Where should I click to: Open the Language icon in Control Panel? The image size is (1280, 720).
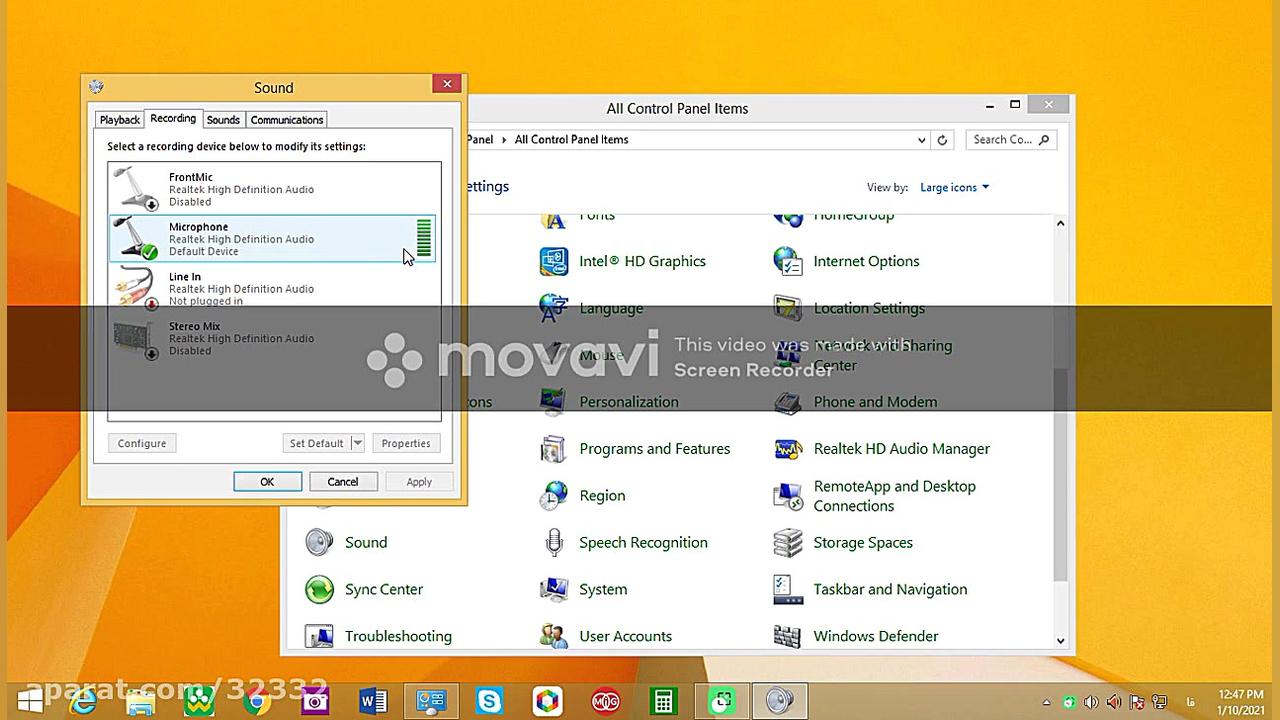coord(554,308)
